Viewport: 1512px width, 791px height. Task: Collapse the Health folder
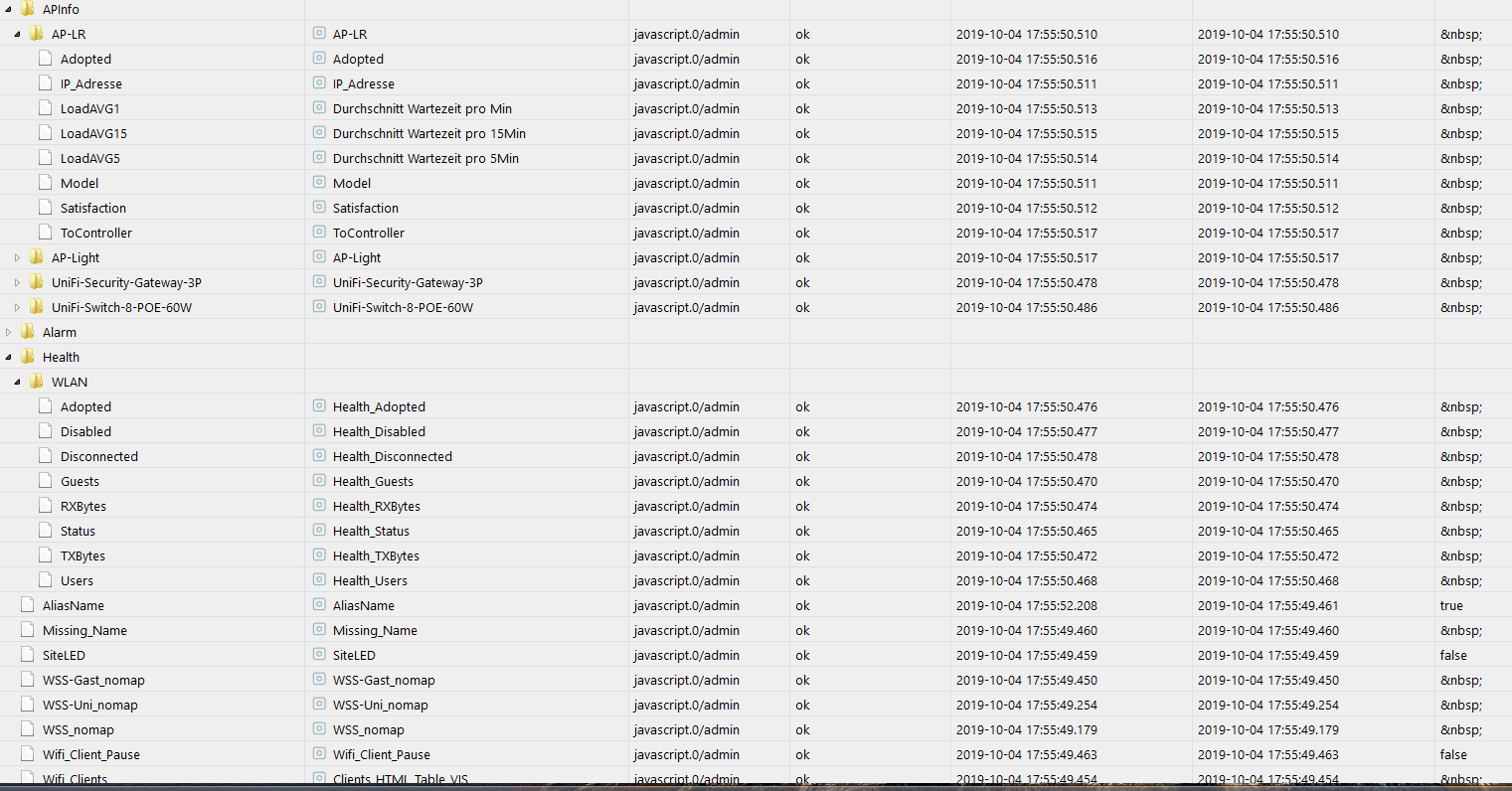pos(9,357)
